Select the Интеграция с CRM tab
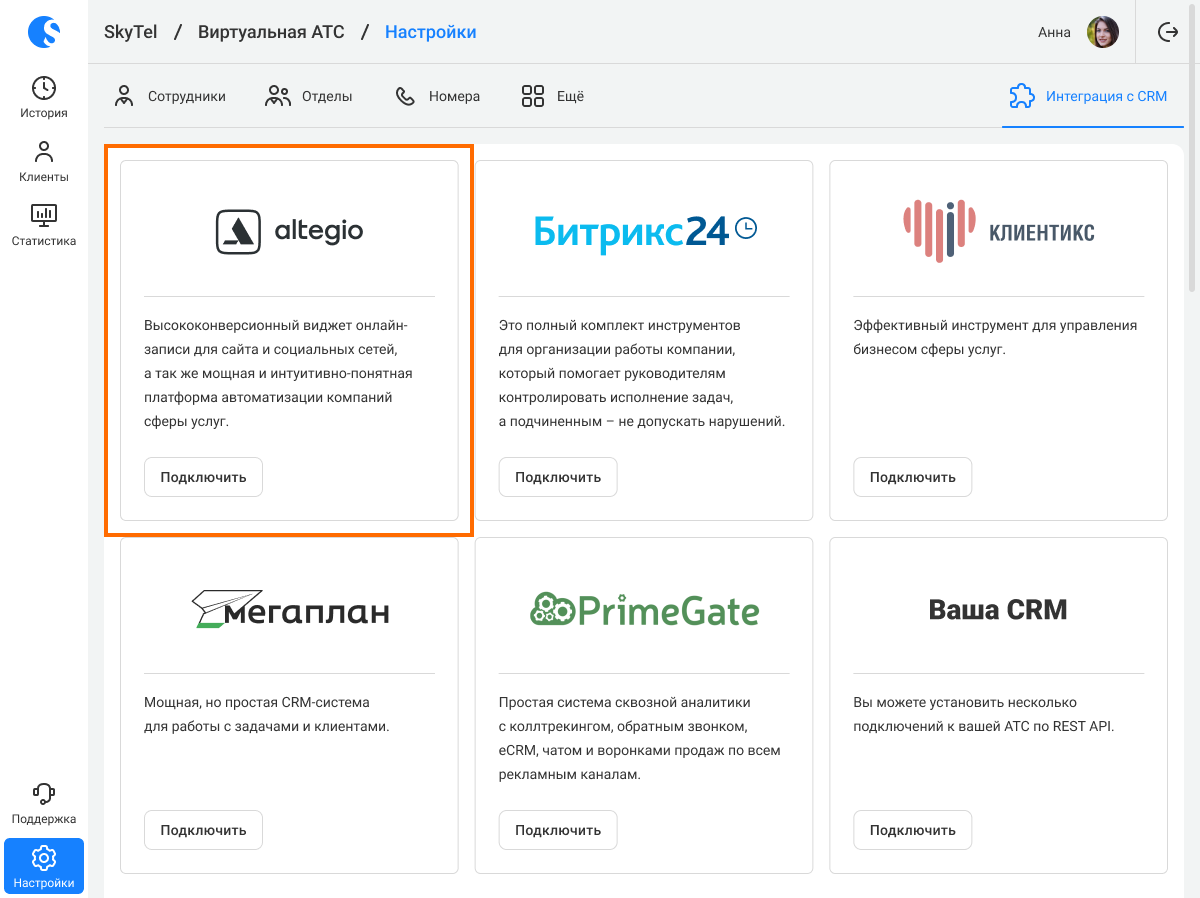The image size is (1200, 898). (x=1088, y=97)
